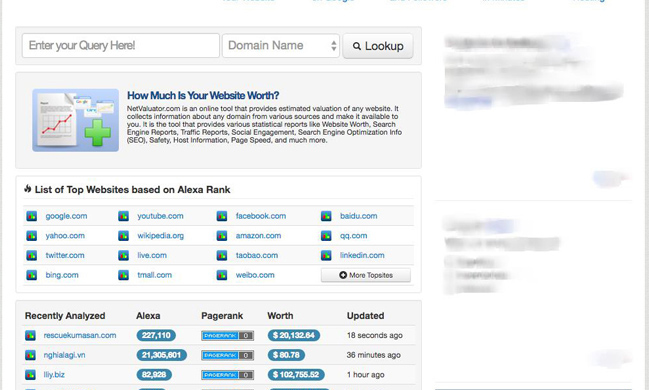The width and height of the screenshot is (649, 390).
Task: Open the Domain Name dropdown
Action: [x=281, y=46]
